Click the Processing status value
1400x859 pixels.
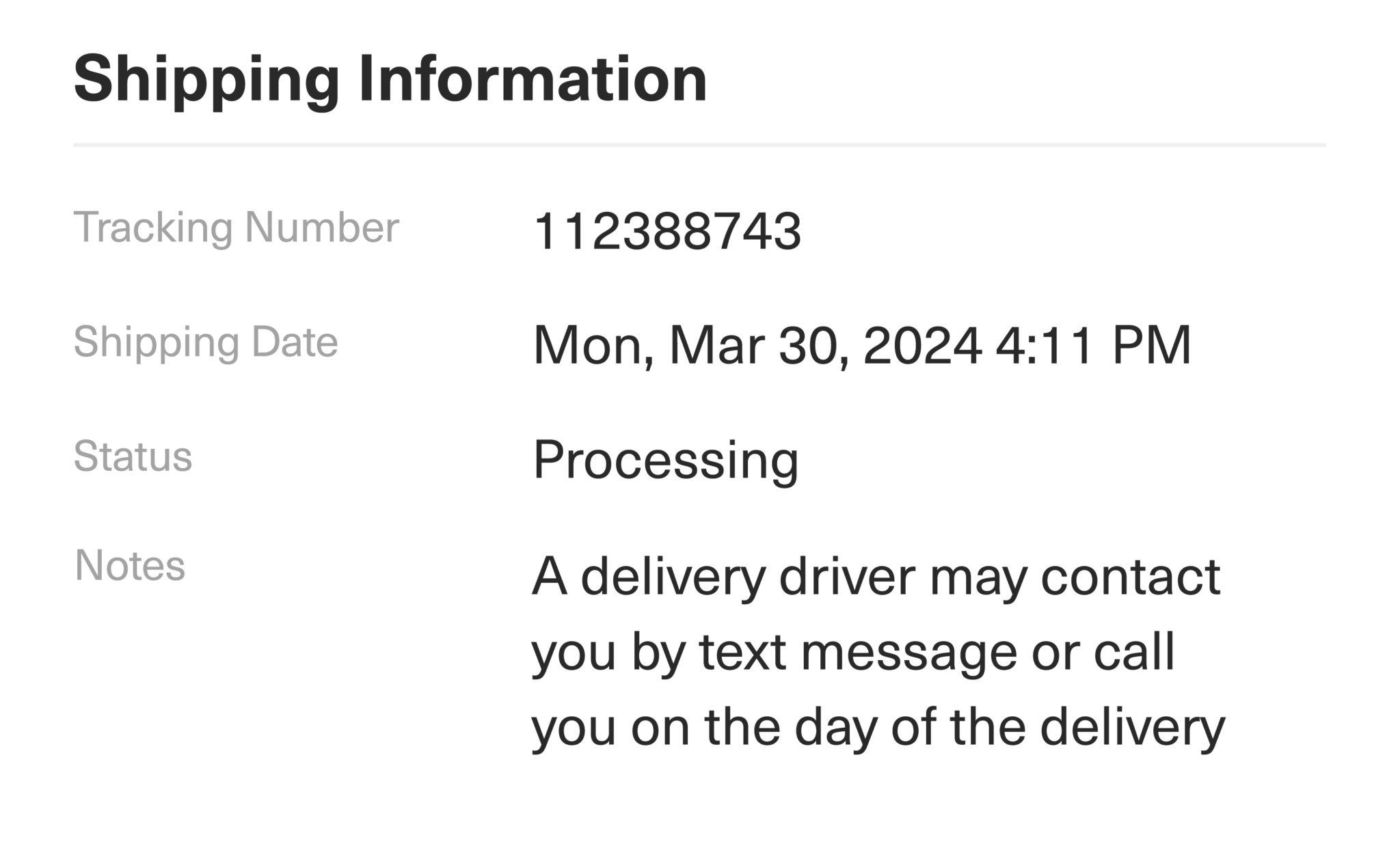[665, 460]
